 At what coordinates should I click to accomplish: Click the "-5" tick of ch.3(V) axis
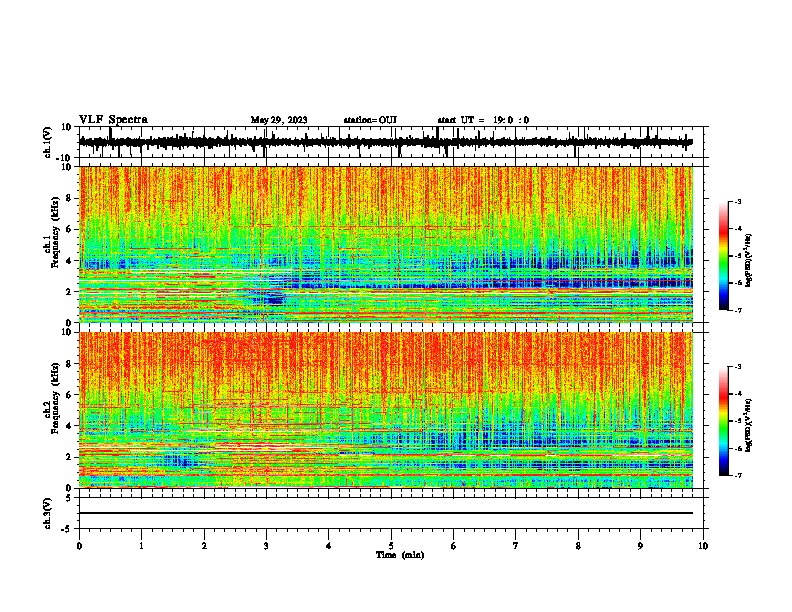[67, 529]
